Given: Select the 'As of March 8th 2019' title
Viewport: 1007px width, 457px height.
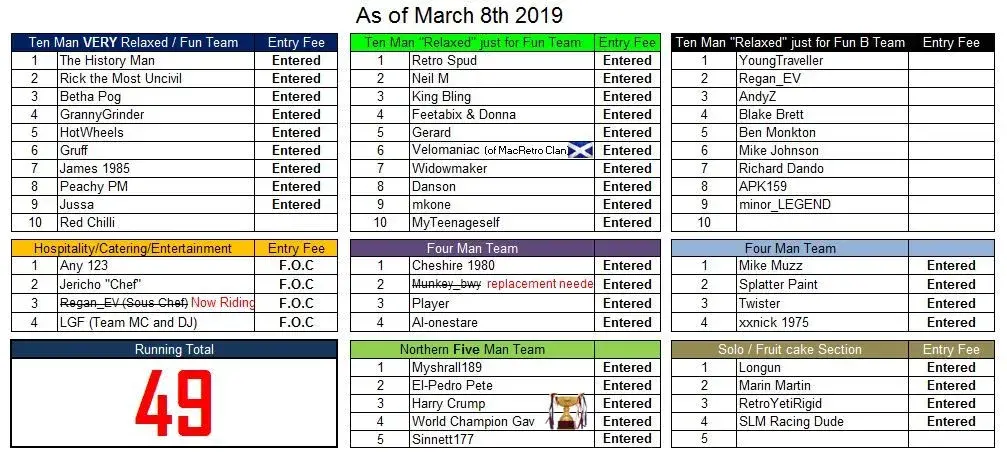Looking at the screenshot, I should tap(459, 15).
